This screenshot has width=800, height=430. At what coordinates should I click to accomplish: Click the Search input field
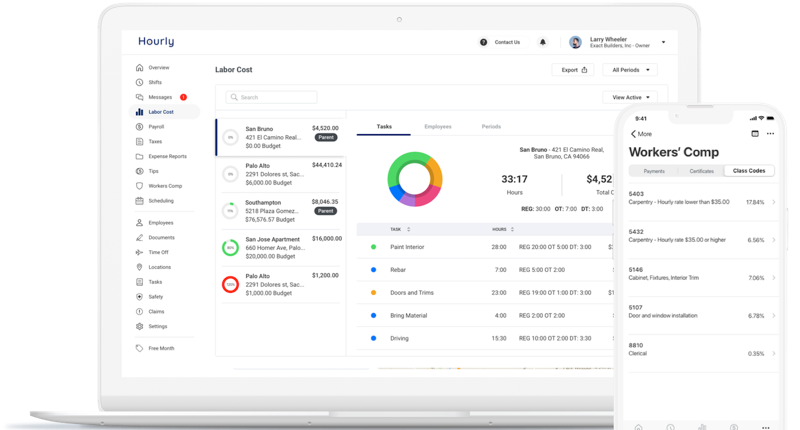(271, 97)
